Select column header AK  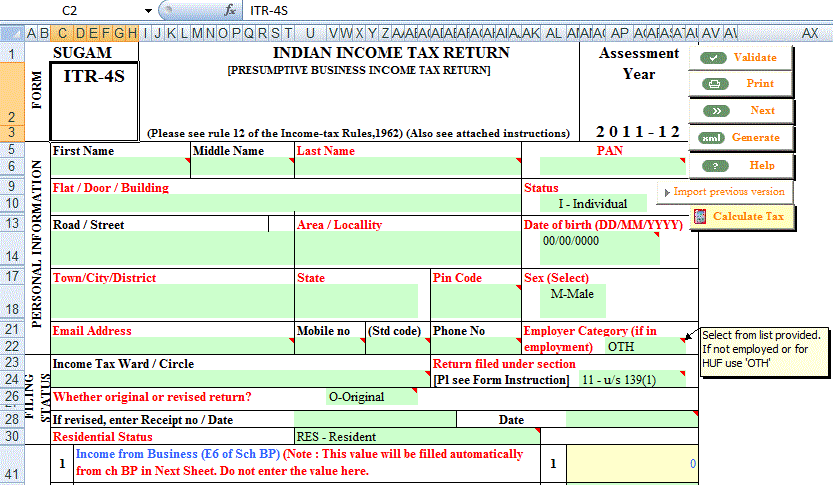tap(531, 33)
